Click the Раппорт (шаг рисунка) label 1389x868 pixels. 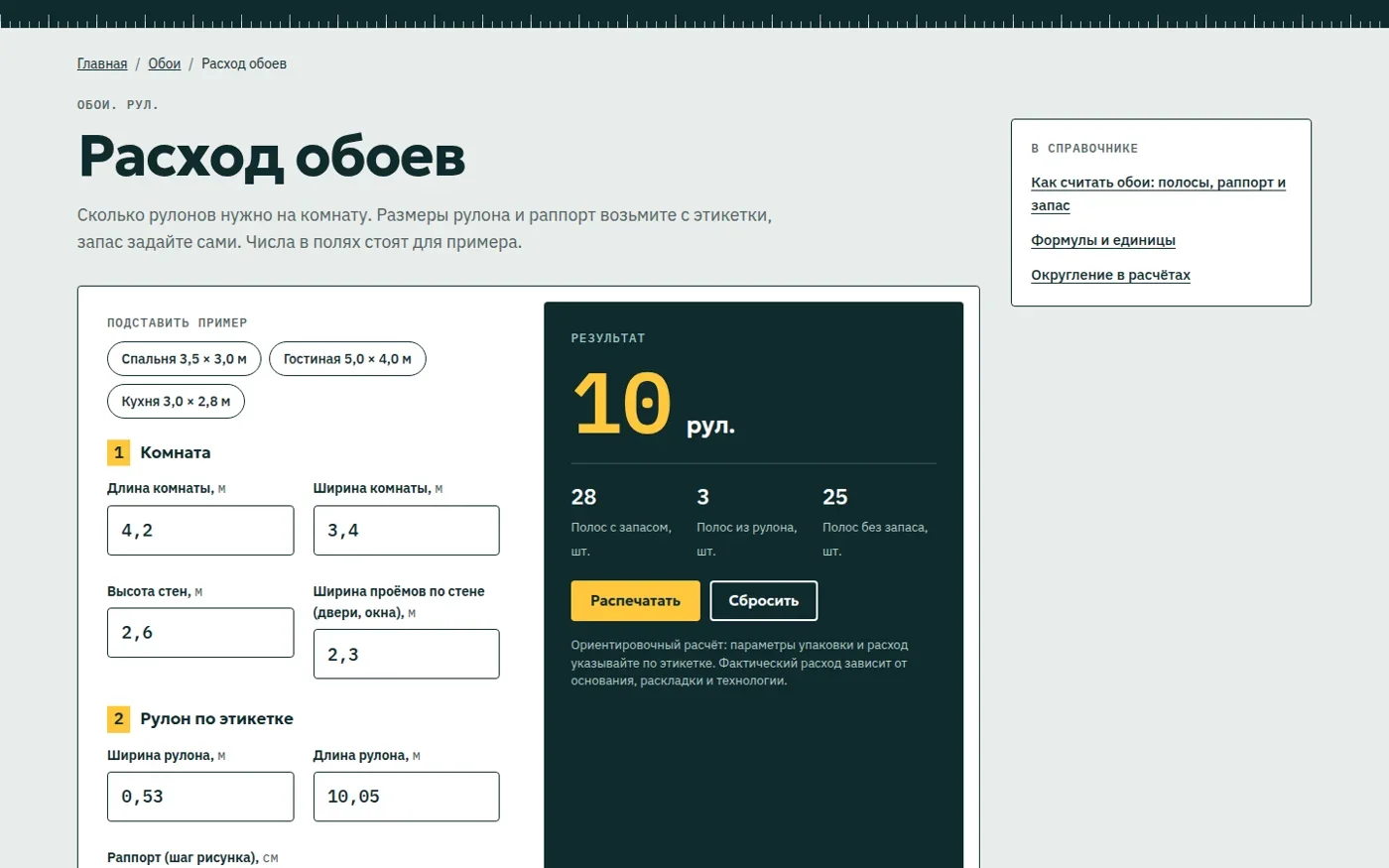pyautogui.click(x=192, y=858)
